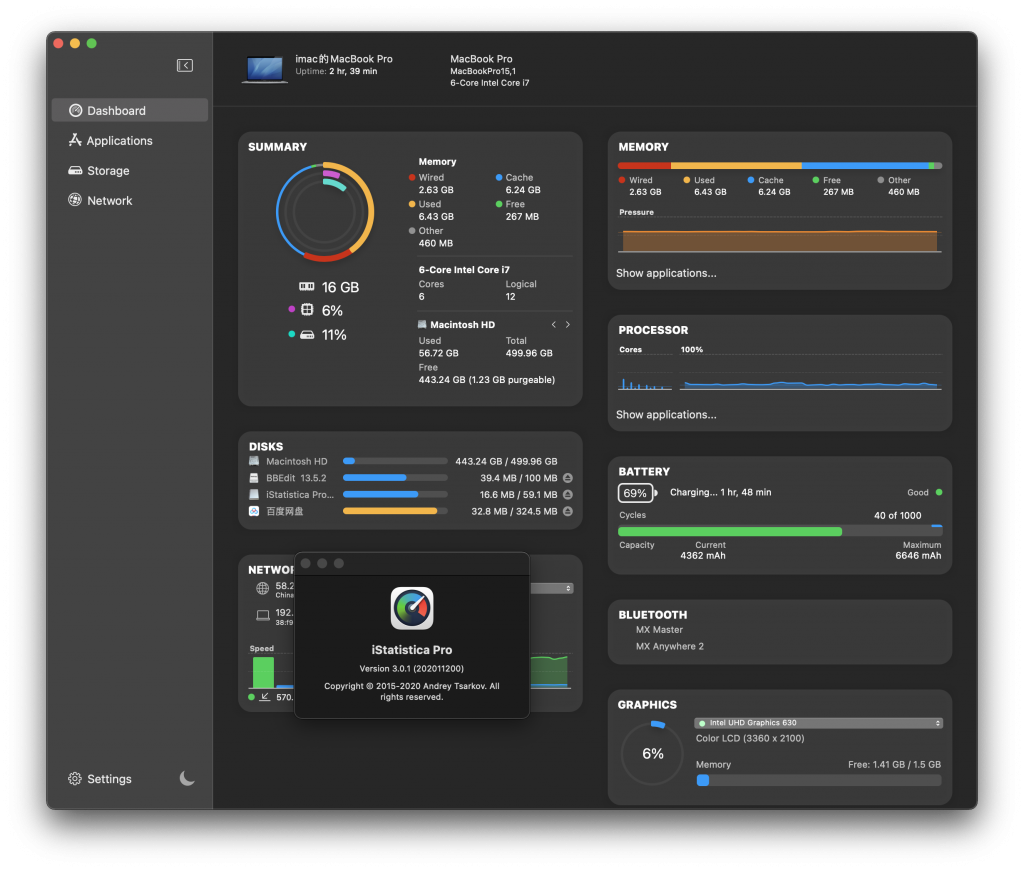Click the memory usage color bar
1024x871 pixels.
(780, 166)
